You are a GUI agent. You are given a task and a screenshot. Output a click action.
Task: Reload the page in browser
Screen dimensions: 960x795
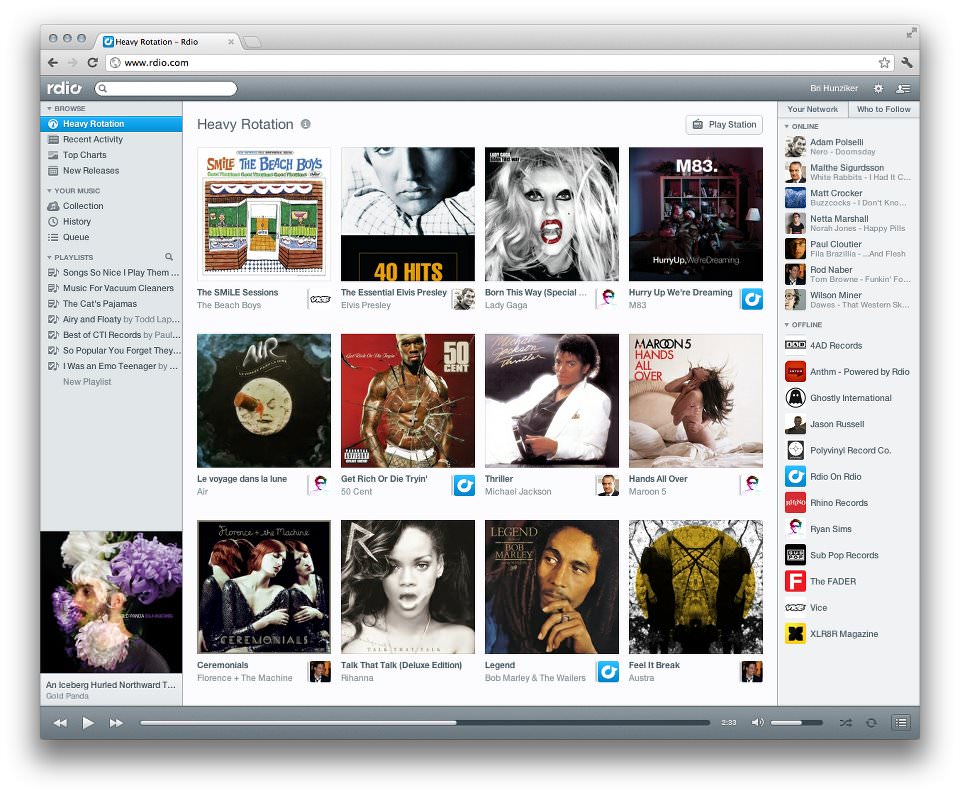click(92, 62)
